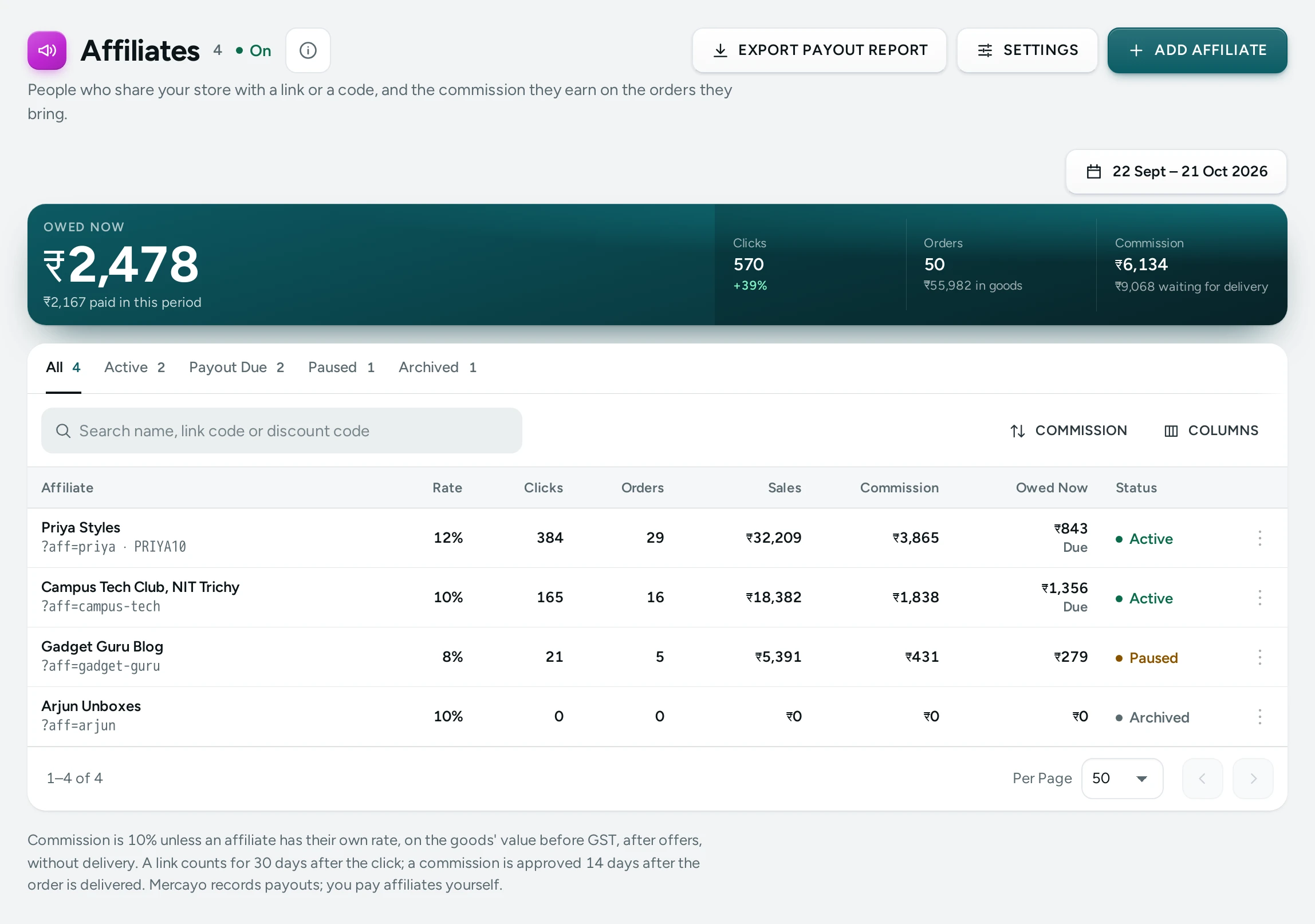This screenshot has width=1315, height=924.
Task: Open row menu for Arjun Unboxes
Action: tap(1259, 717)
